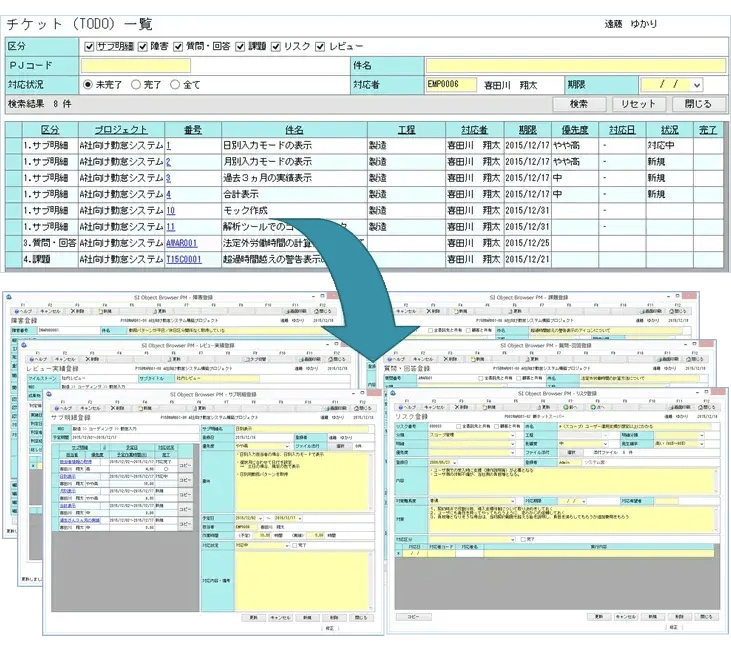Uncheck the サブ明細 category checkbox
Image resolution: width=731 pixels, height=650 pixels.
pyautogui.click(x=90, y=46)
